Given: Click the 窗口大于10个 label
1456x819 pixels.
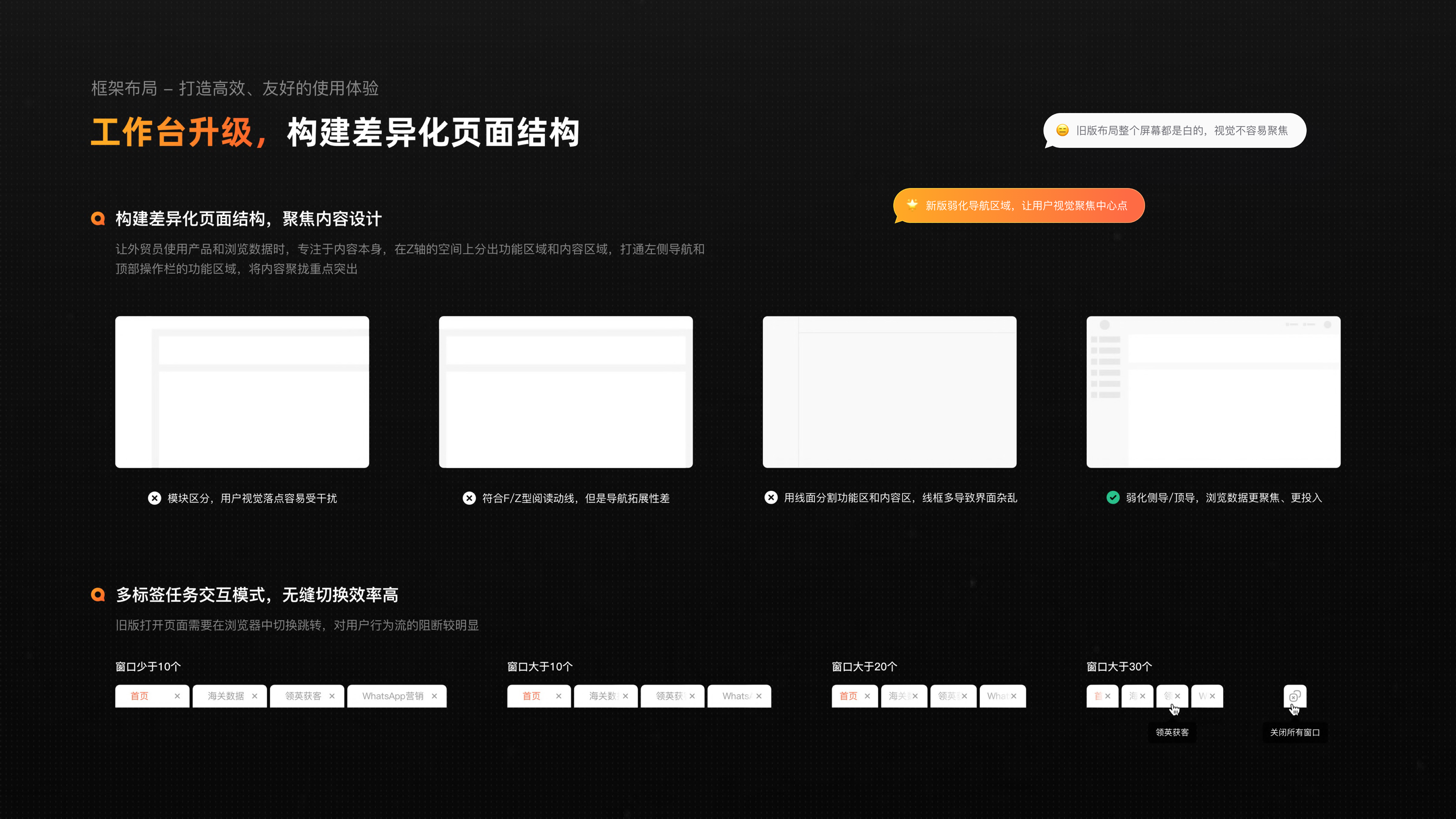Looking at the screenshot, I should point(540,666).
